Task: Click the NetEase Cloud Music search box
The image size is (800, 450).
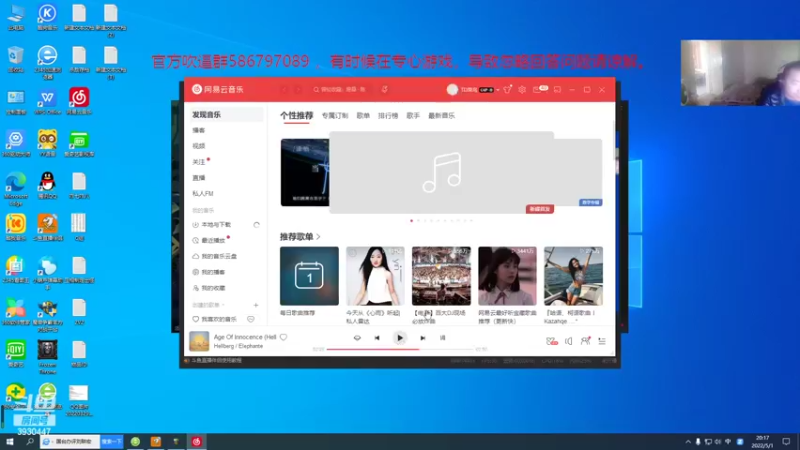Action: [x=341, y=89]
